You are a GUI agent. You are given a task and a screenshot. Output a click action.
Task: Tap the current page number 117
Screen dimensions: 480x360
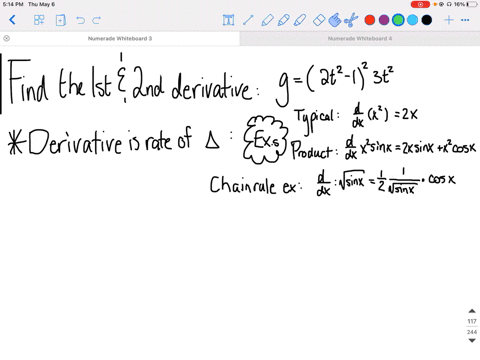472,321
